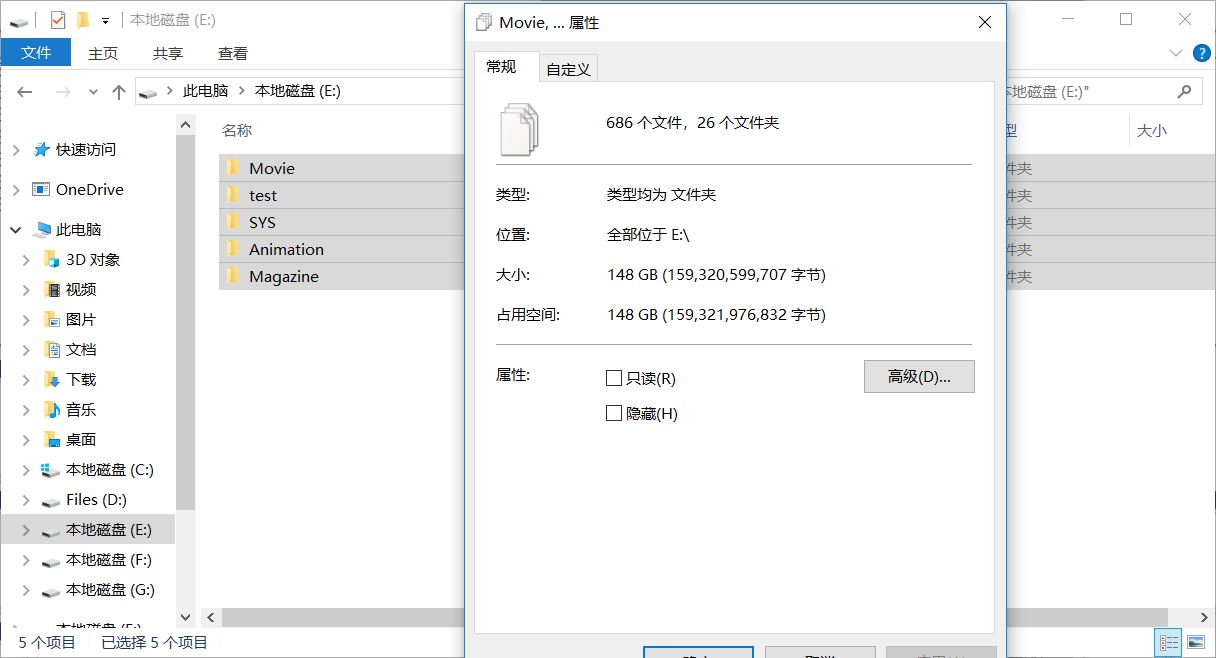Go up one folder level
The image size is (1216, 658).
coord(119,91)
